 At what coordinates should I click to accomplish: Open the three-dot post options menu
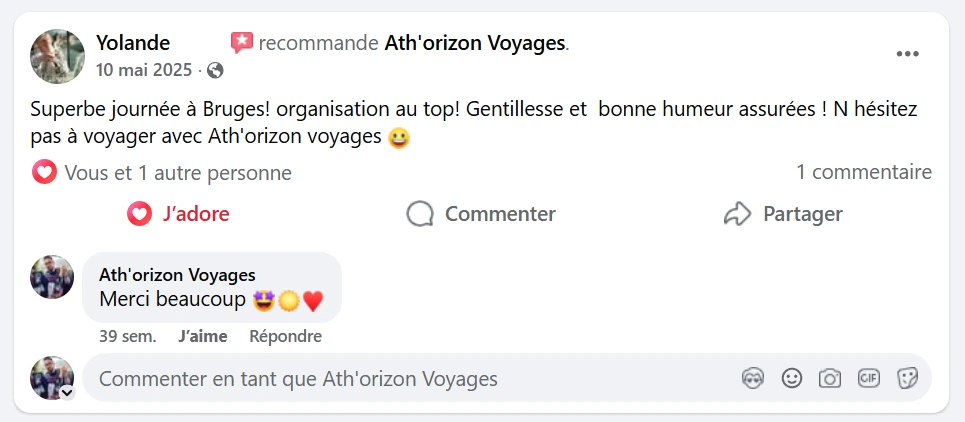[x=907, y=54]
